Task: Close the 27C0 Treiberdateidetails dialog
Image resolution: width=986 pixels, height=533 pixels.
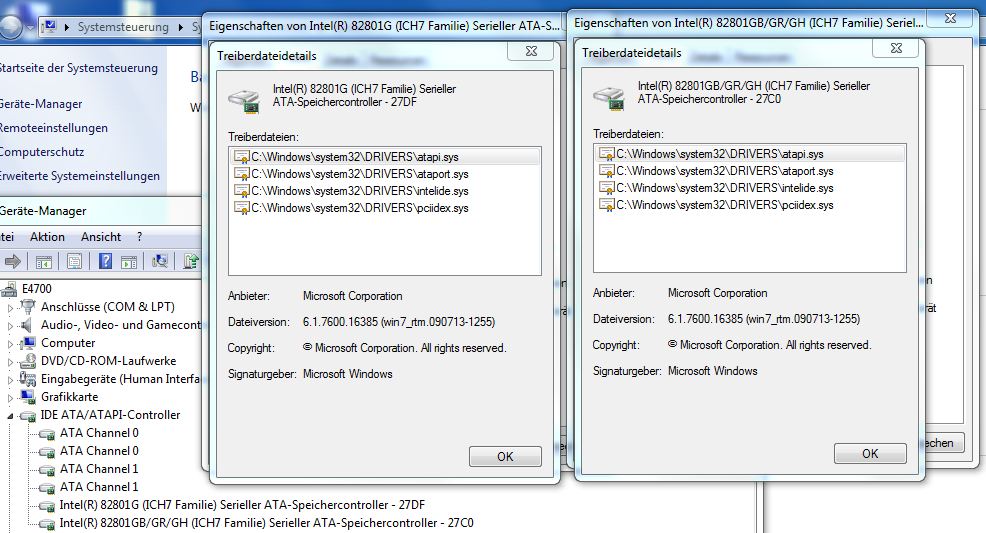Action: 896,48
